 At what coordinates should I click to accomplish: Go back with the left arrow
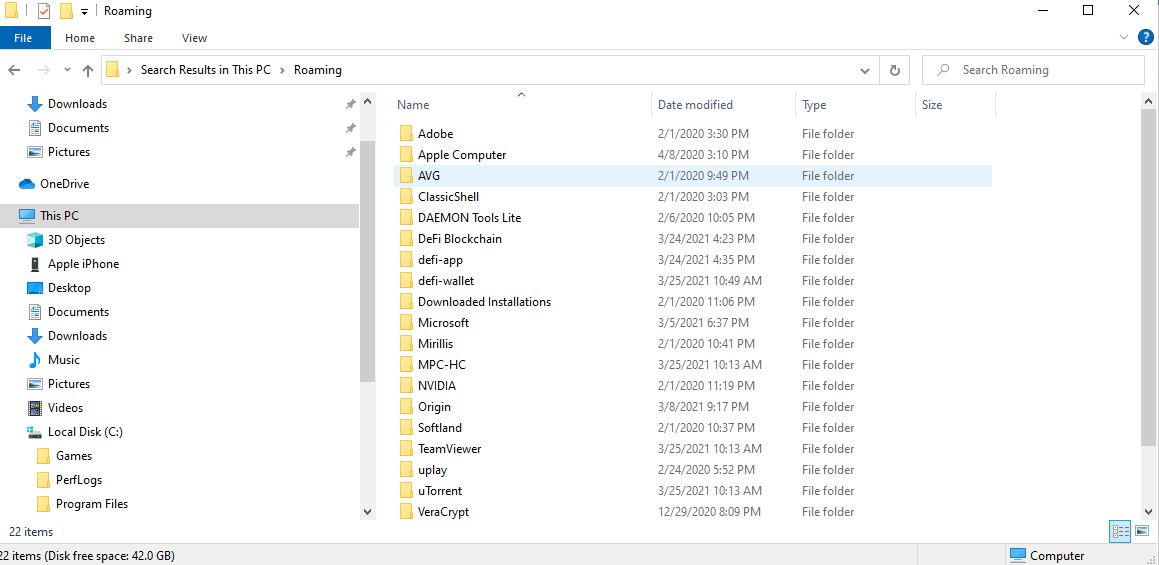pos(14,70)
